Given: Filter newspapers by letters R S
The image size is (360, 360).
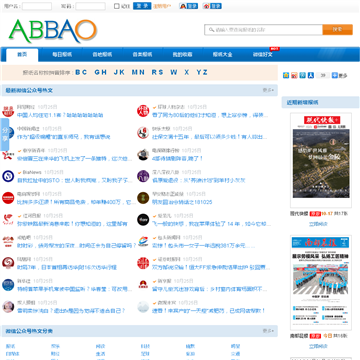Looking at the screenshot, I should click(x=157, y=72).
